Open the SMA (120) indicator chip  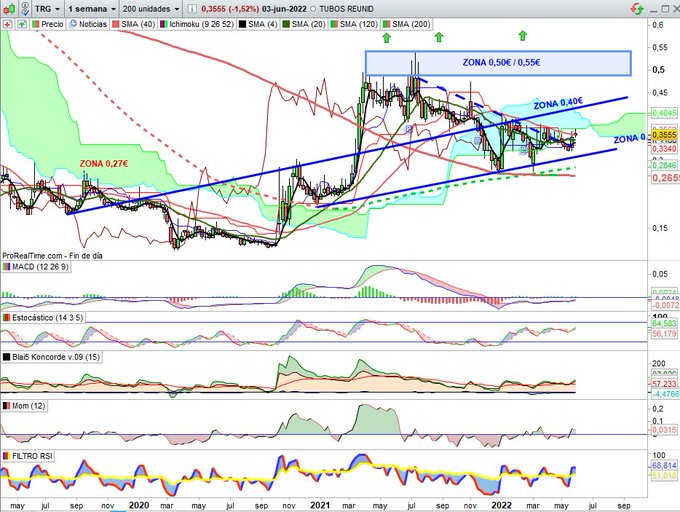tap(354, 24)
